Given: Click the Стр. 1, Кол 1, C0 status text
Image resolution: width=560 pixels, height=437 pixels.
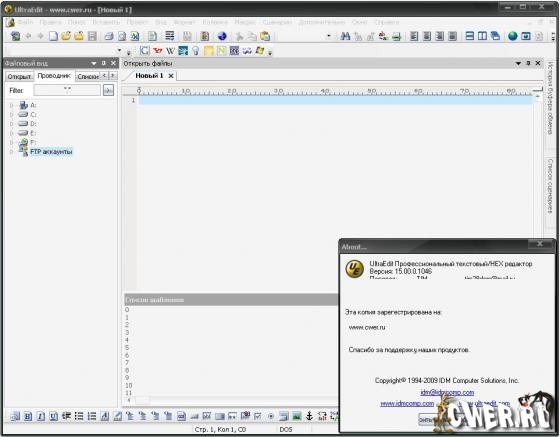Looking at the screenshot, I should point(220,430).
